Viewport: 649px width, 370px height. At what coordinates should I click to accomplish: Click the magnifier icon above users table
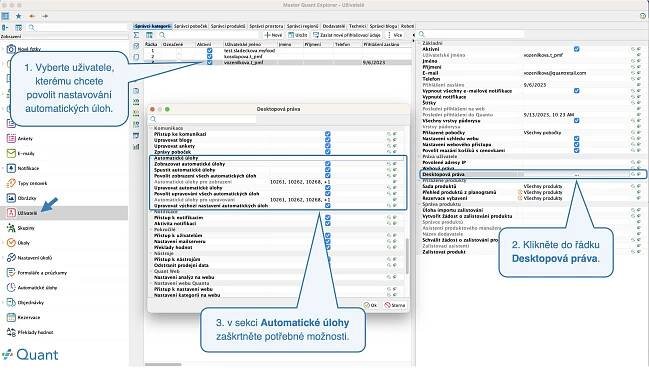coord(162,35)
